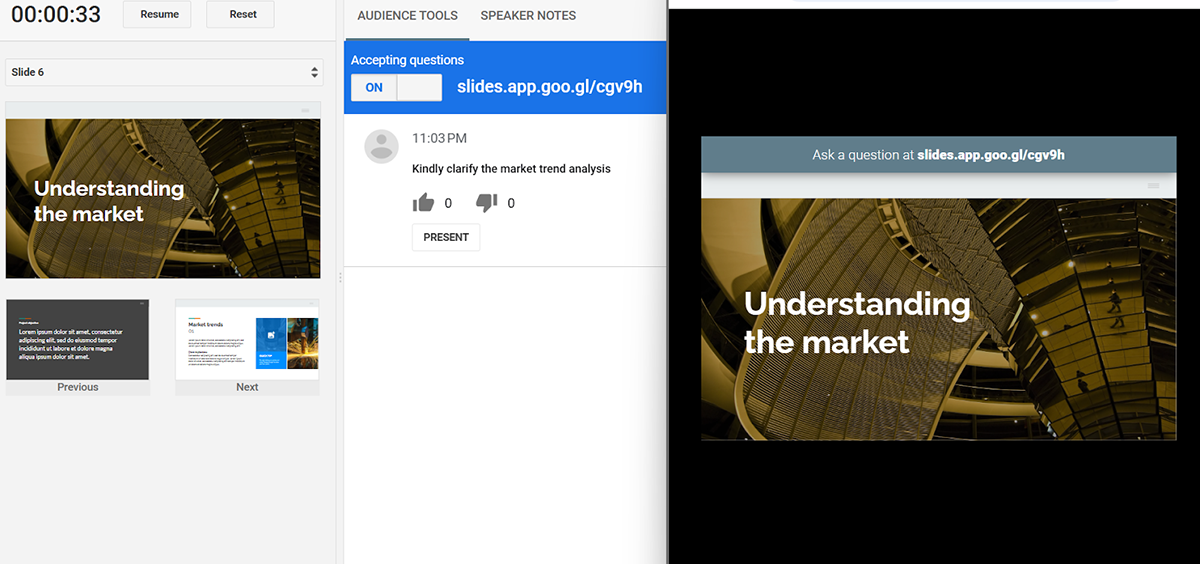Select the Audience Tools tab
The width and height of the screenshot is (1200, 564).
407,16
